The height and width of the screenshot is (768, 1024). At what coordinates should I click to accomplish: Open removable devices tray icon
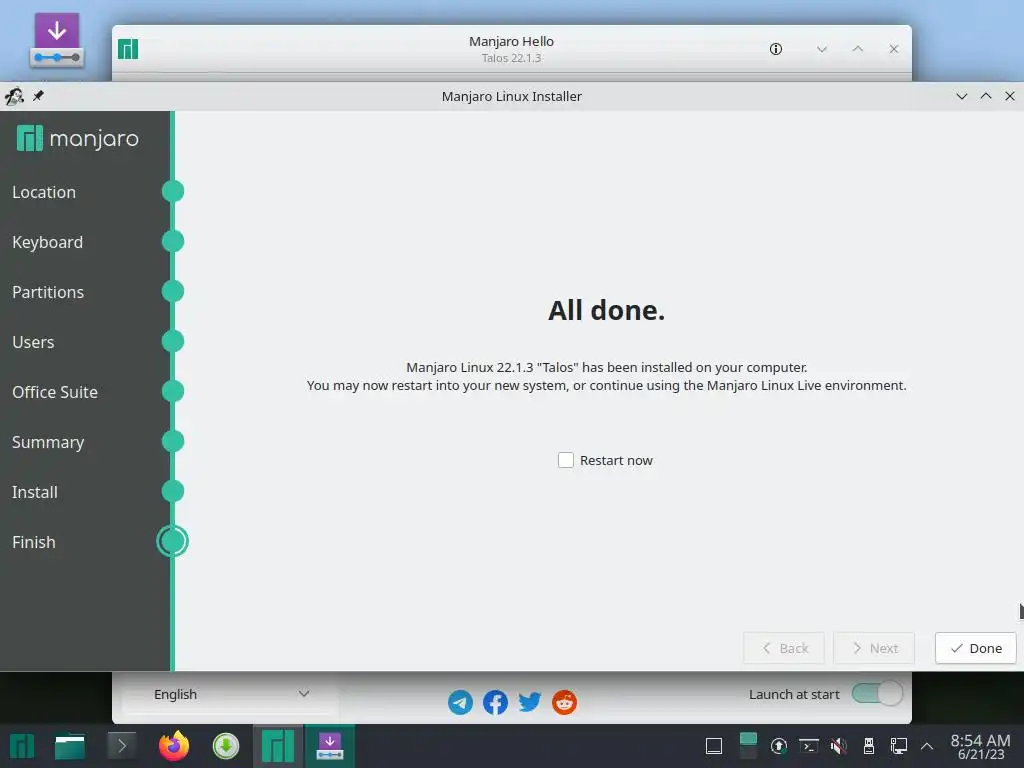point(869,746)
